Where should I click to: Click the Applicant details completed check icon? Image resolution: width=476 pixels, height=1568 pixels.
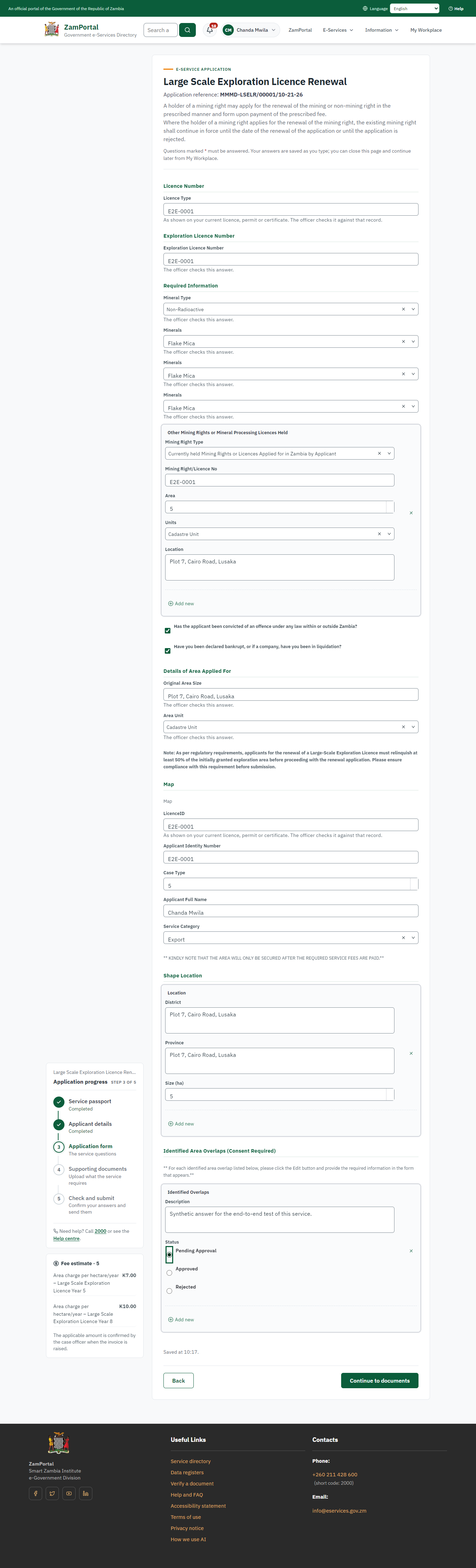pyautogui.click(x=59, y=1124)
